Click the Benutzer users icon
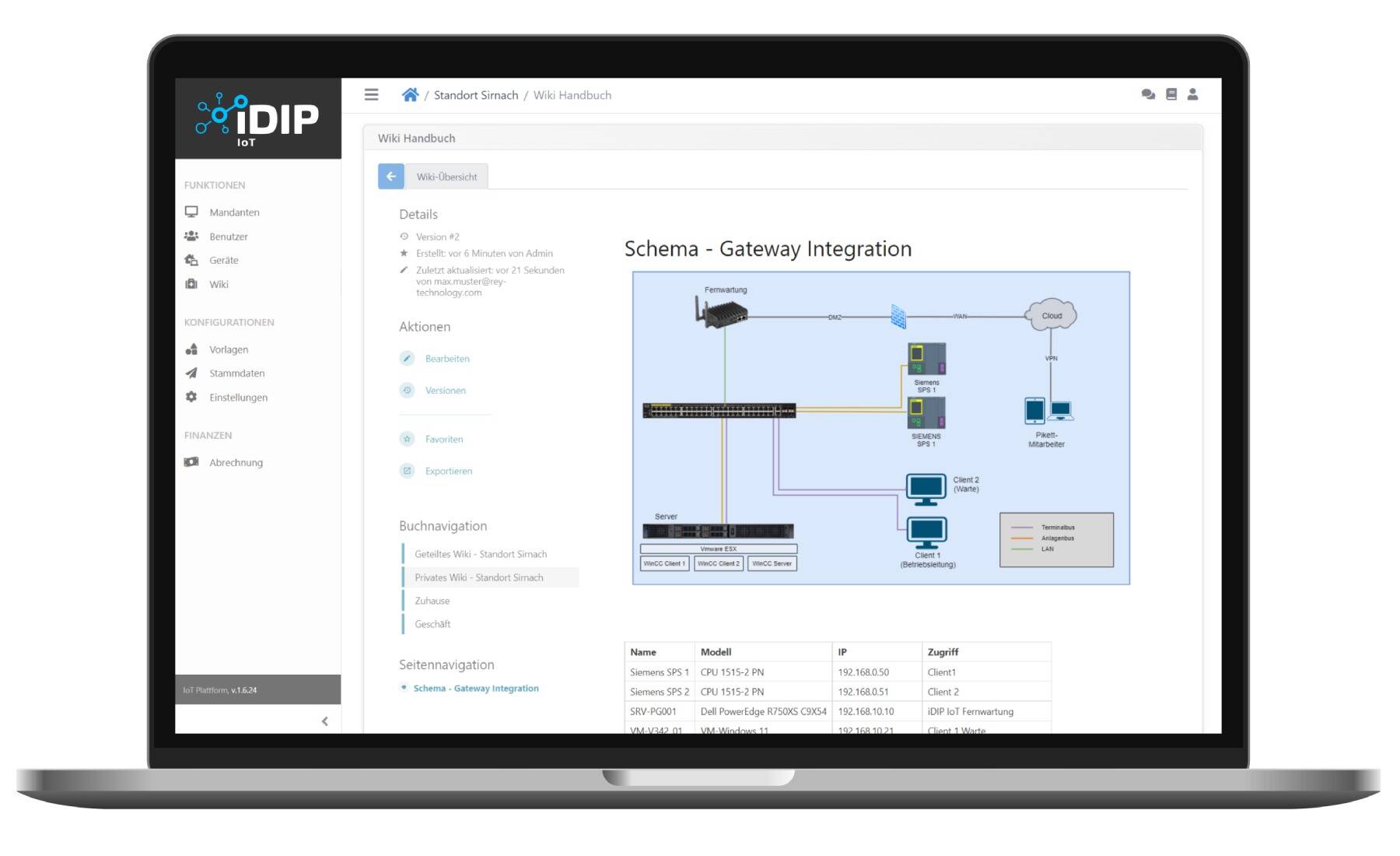Image resolution: width=1400 pixels, height=856 pixels. tap(191, 236)
